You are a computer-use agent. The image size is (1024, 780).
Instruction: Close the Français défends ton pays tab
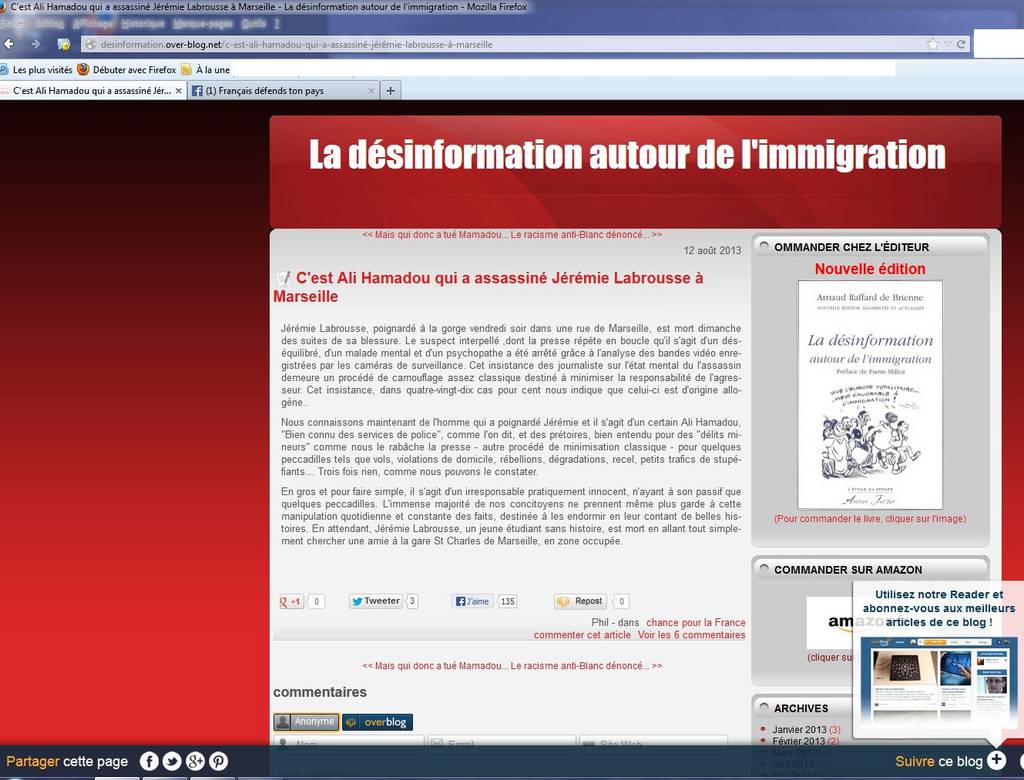point(371,91)
